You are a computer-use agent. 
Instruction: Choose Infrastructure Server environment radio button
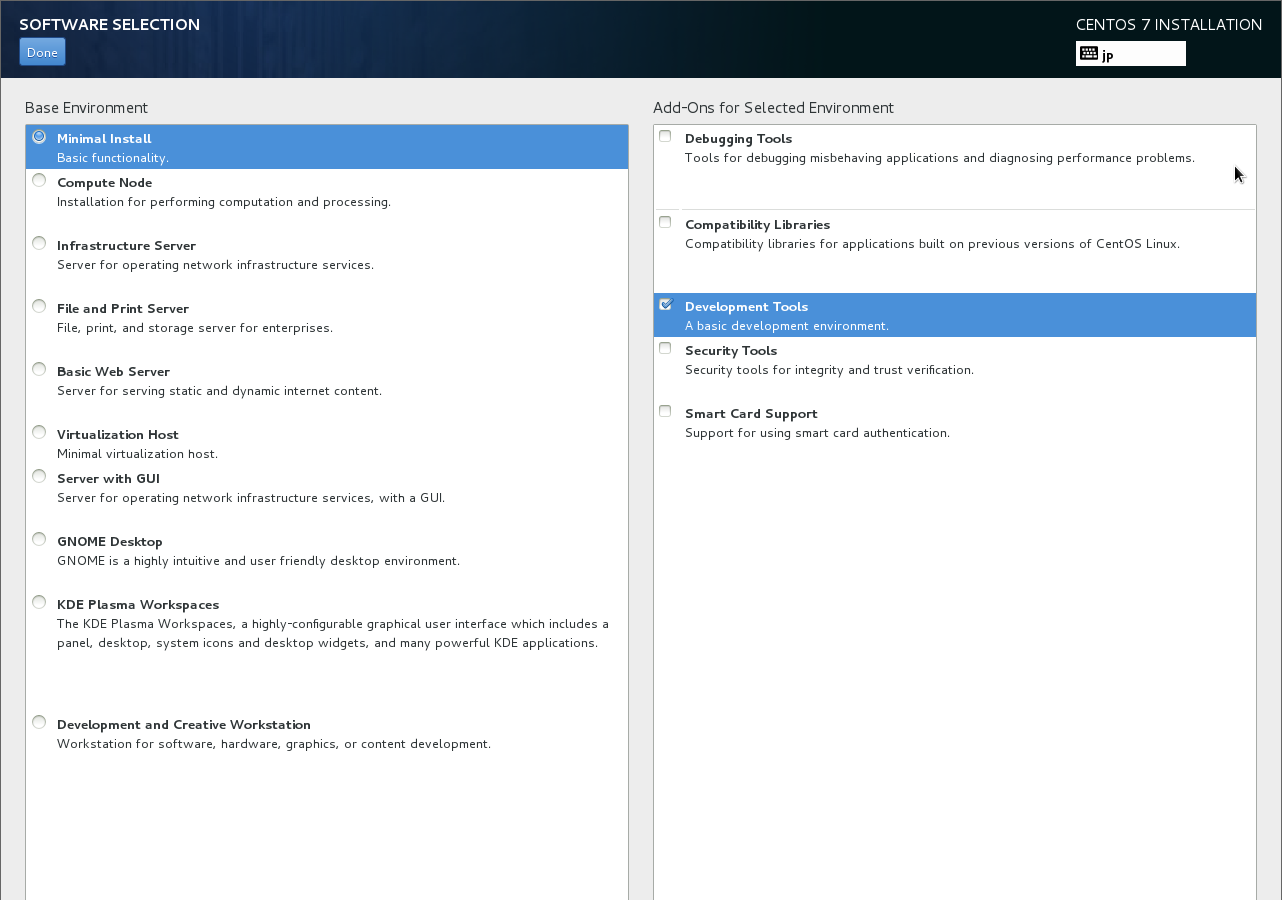point(39,243)
